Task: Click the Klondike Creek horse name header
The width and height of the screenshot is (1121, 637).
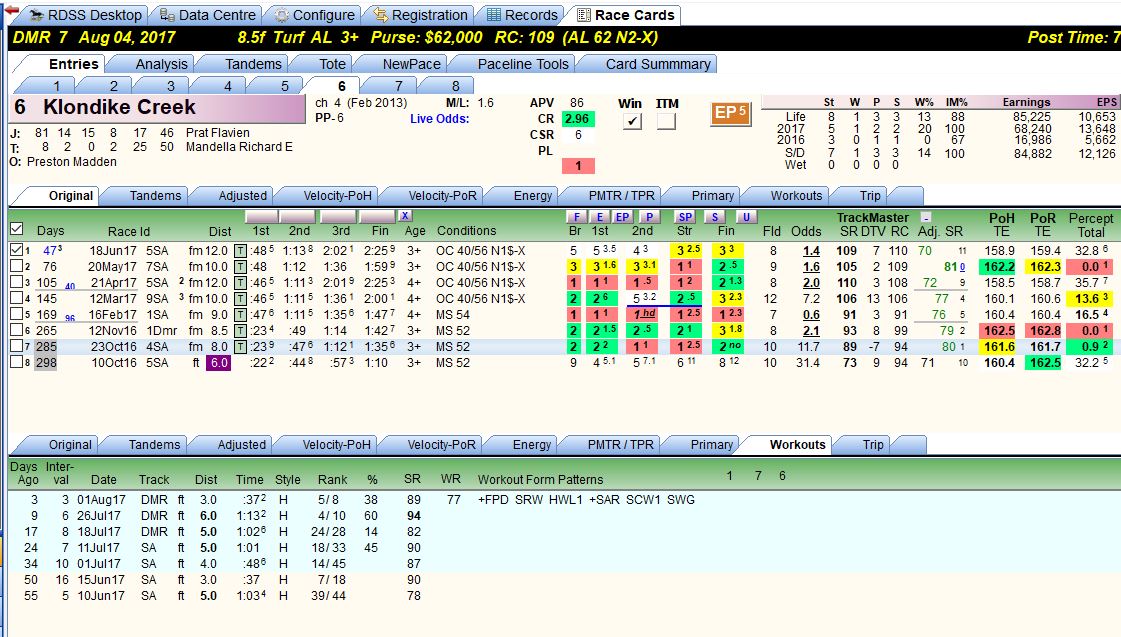Action: tap(159, 108)
